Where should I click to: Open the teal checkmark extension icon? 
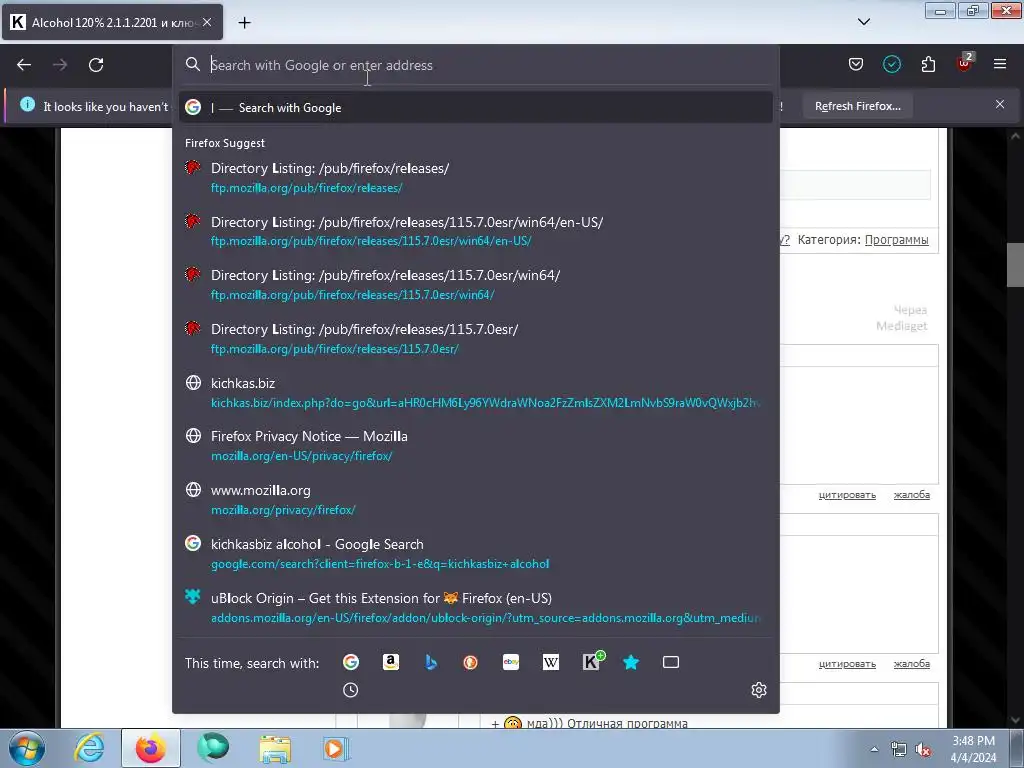(892, 64)
